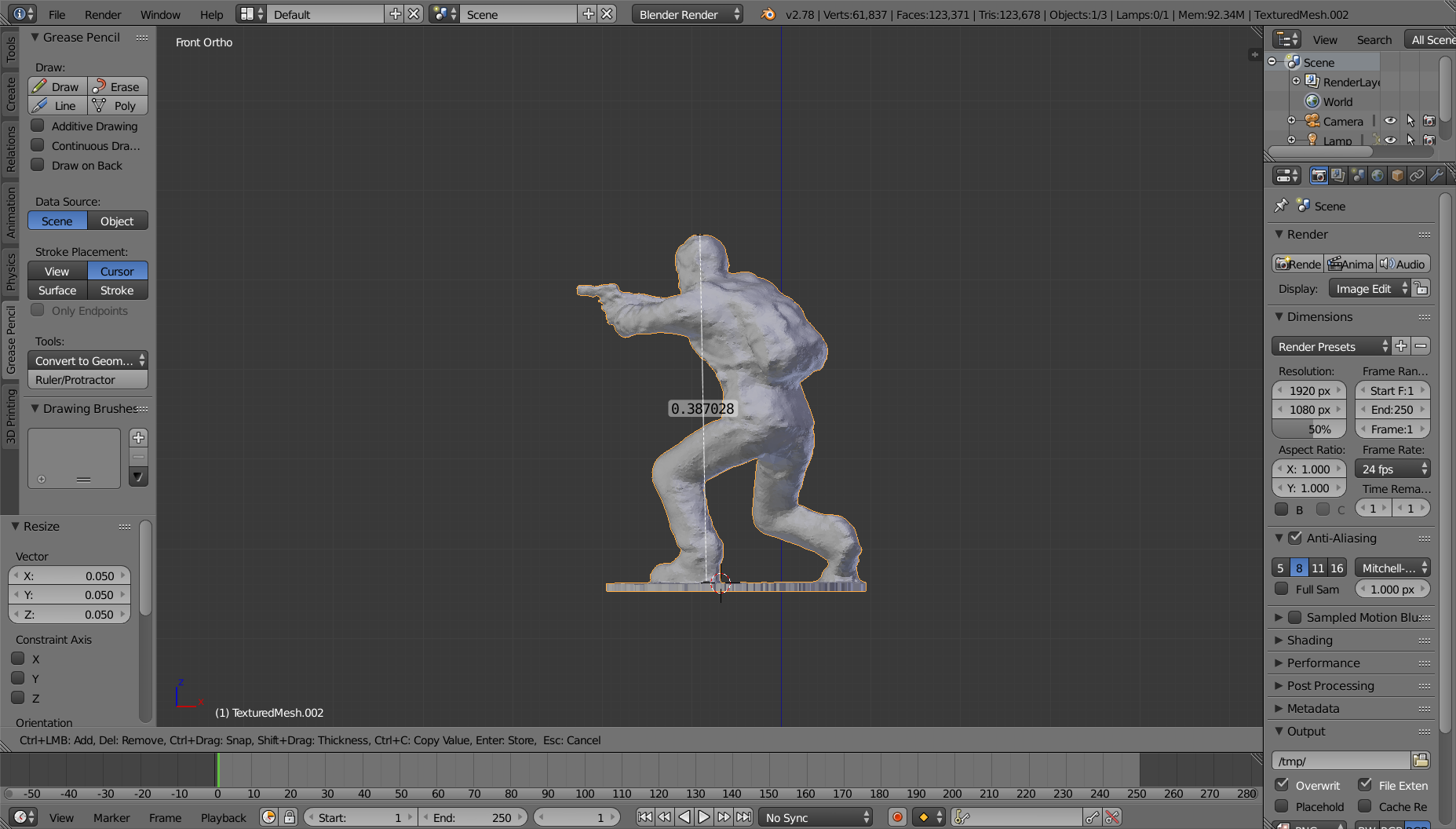Toggle Constraint Axis Y checkbox
Image resolution: width=1456 pixels, height=829 pixels.
pyautogui.click(x=17, y=678)
